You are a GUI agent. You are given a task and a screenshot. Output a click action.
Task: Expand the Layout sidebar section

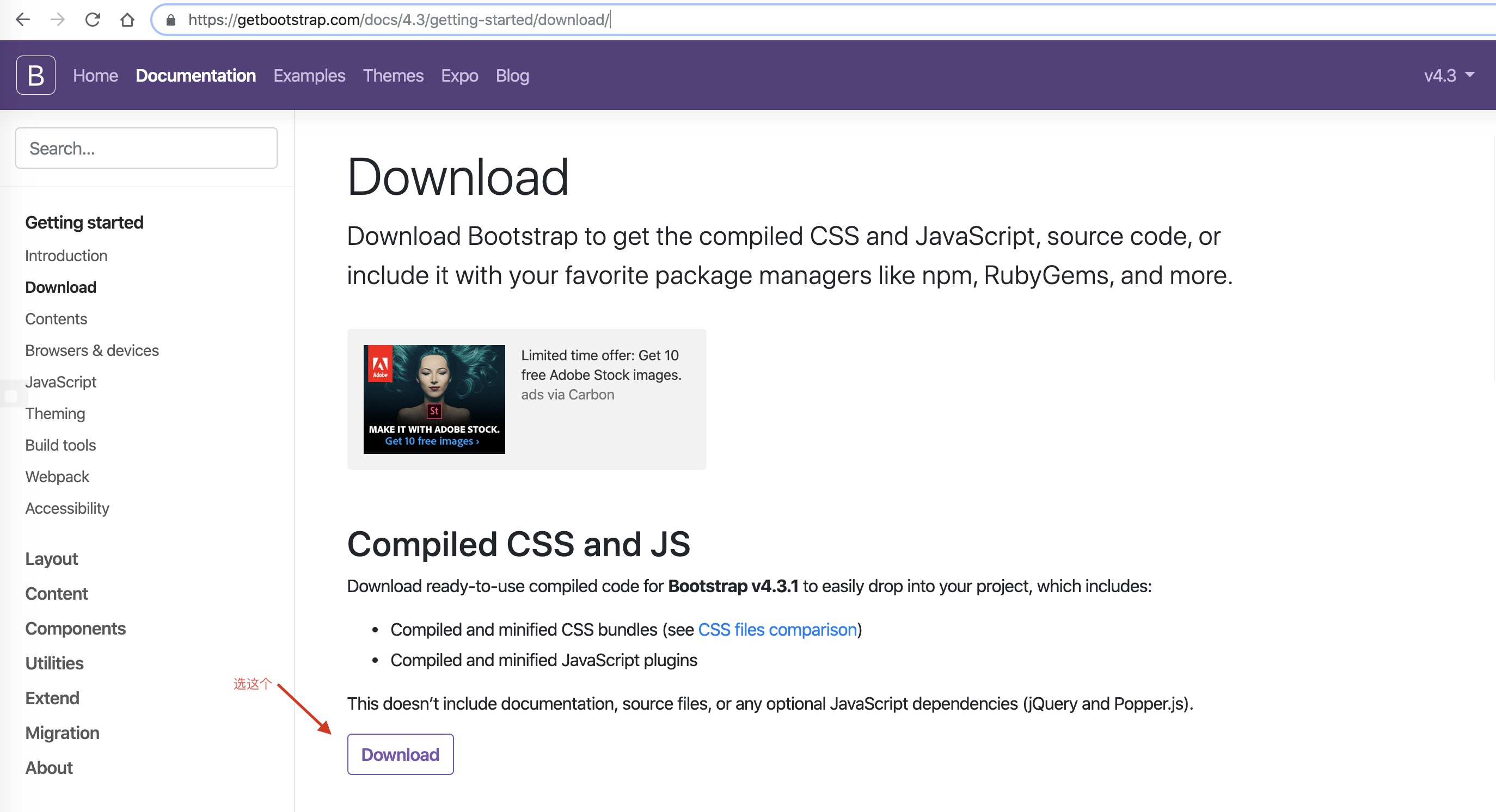[x=51, y=558]
